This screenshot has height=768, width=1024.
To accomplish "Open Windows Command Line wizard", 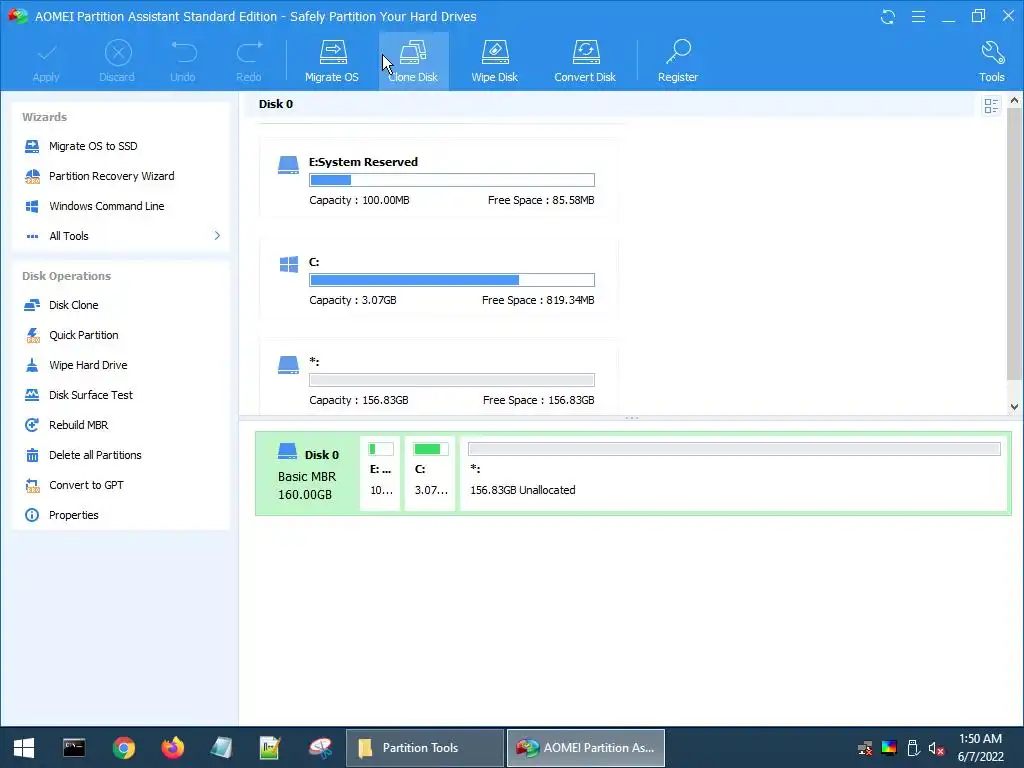I will click(x=106, y=206).
